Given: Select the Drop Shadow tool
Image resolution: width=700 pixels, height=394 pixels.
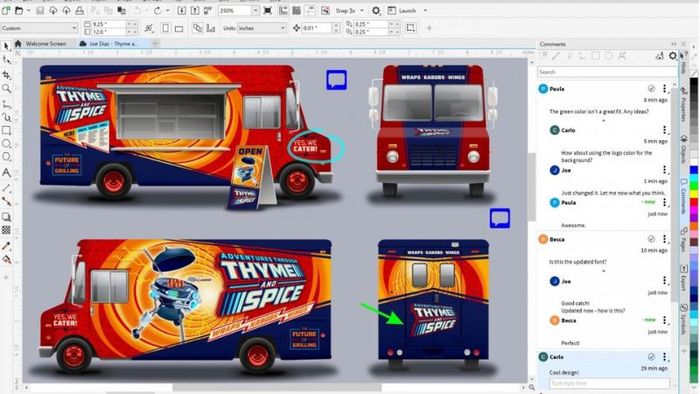Looking at the screenshot, I should tap(6, 217).
